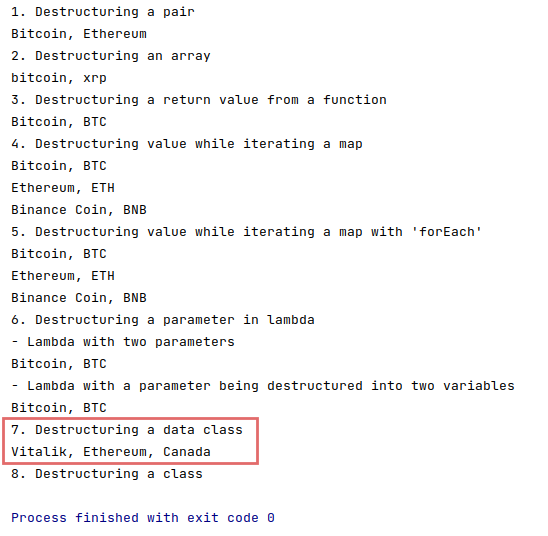
Task: Click '6. Destructuring a parameter in lambda'
Action: tap(163, 320)
